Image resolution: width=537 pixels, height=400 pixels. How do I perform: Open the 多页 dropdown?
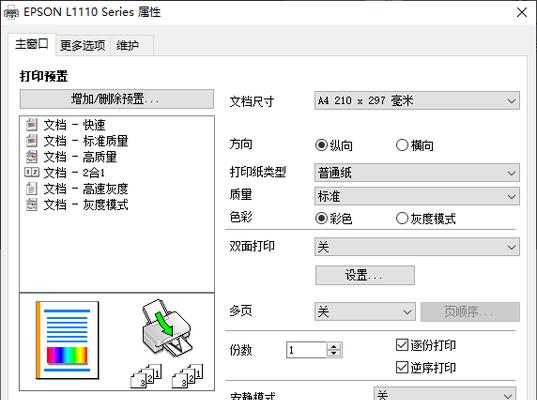[x=365, y=312]
